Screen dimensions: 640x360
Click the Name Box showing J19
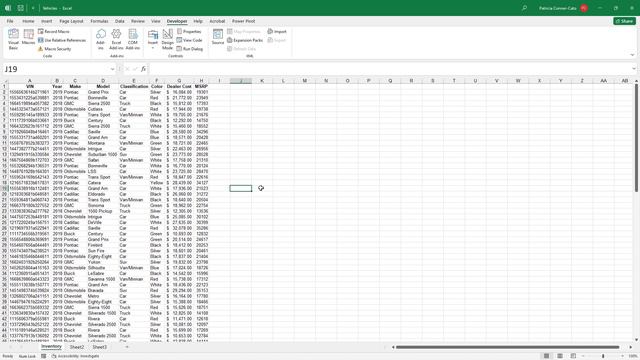(x=56, y=69)
